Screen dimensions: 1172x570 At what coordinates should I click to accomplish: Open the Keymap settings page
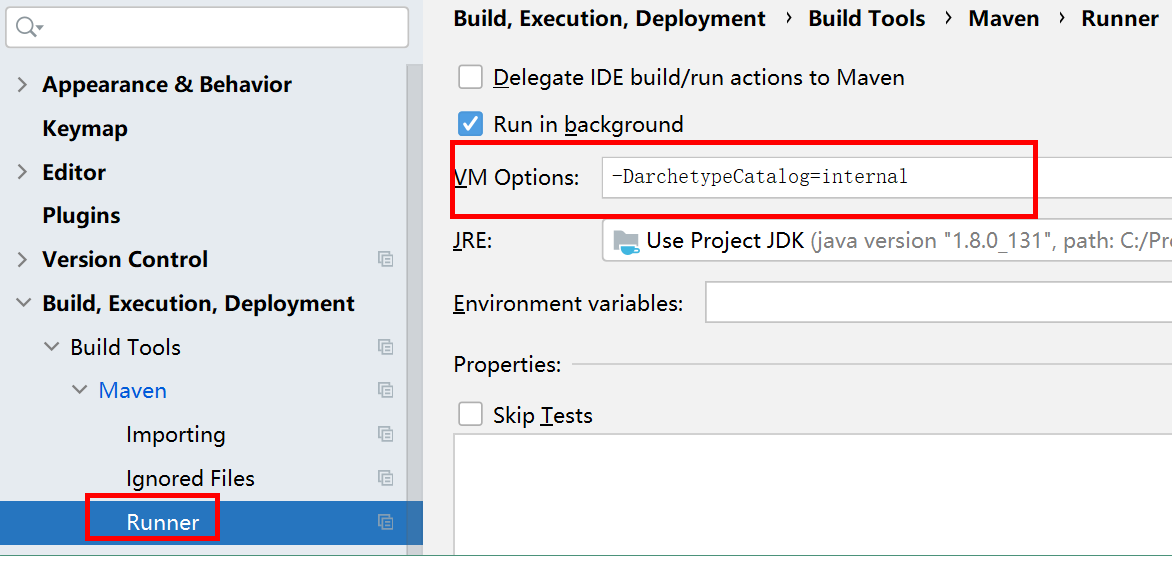[x=85, y=129]
